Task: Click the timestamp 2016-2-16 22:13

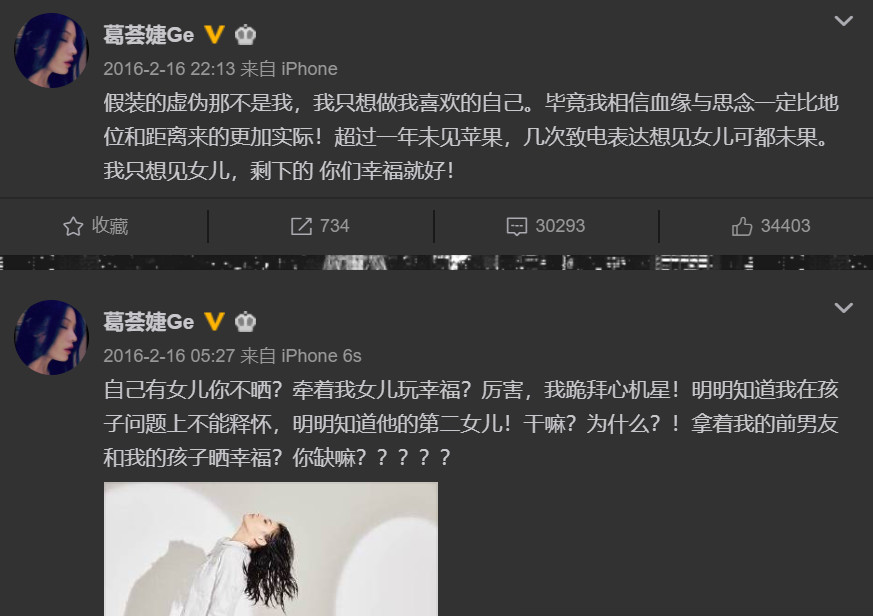Action: (169, 69)
